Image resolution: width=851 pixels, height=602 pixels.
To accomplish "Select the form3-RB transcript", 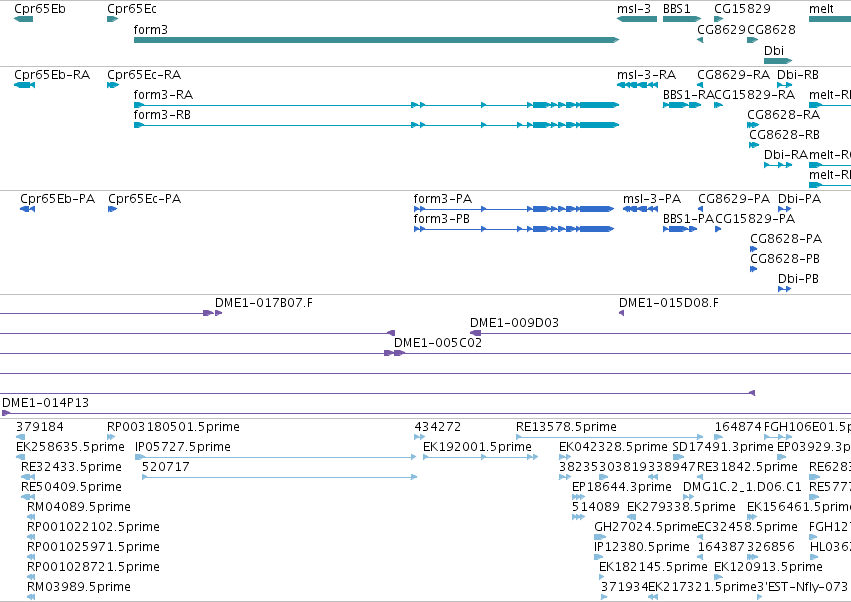I will coord(376,125).
